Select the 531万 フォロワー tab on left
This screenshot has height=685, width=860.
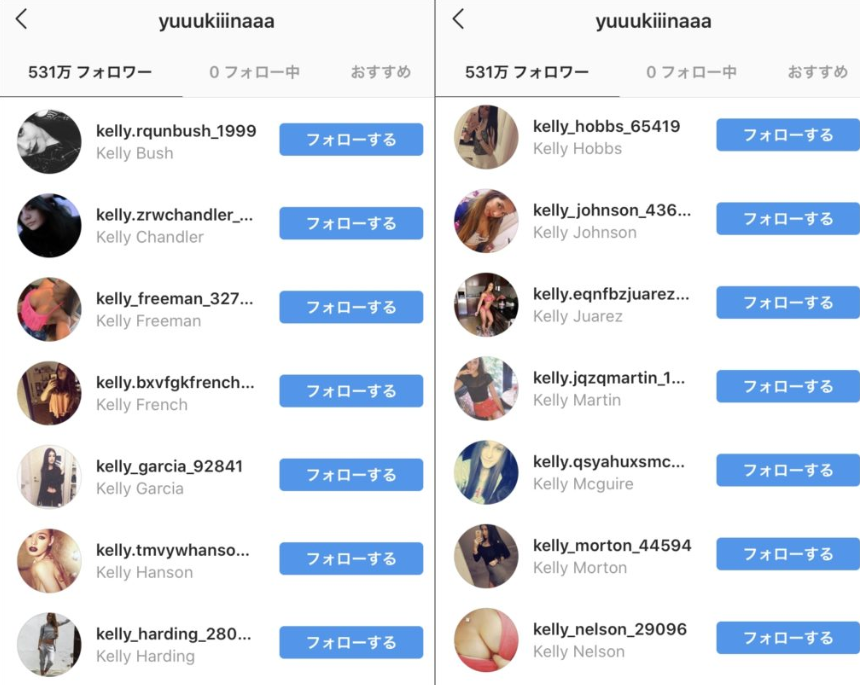pyautogui.click(x=90, y=72)
